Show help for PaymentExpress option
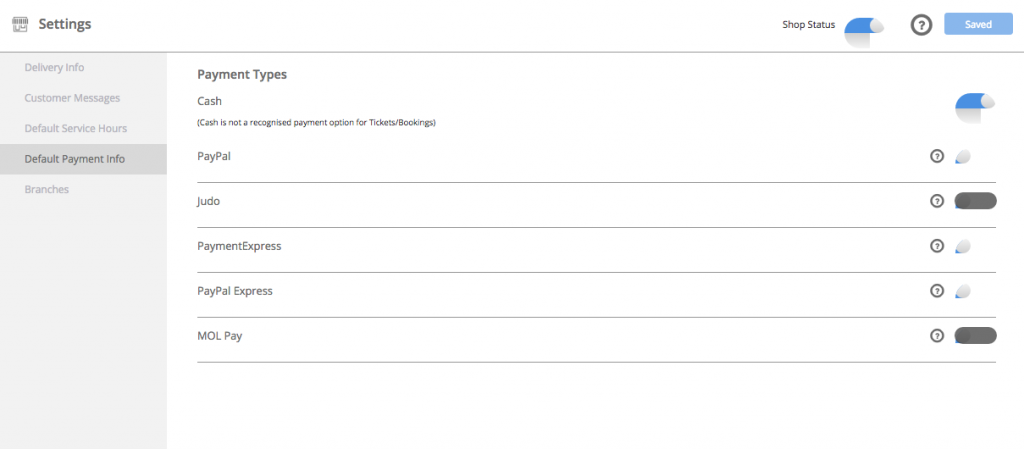 [x=937, y=246]
